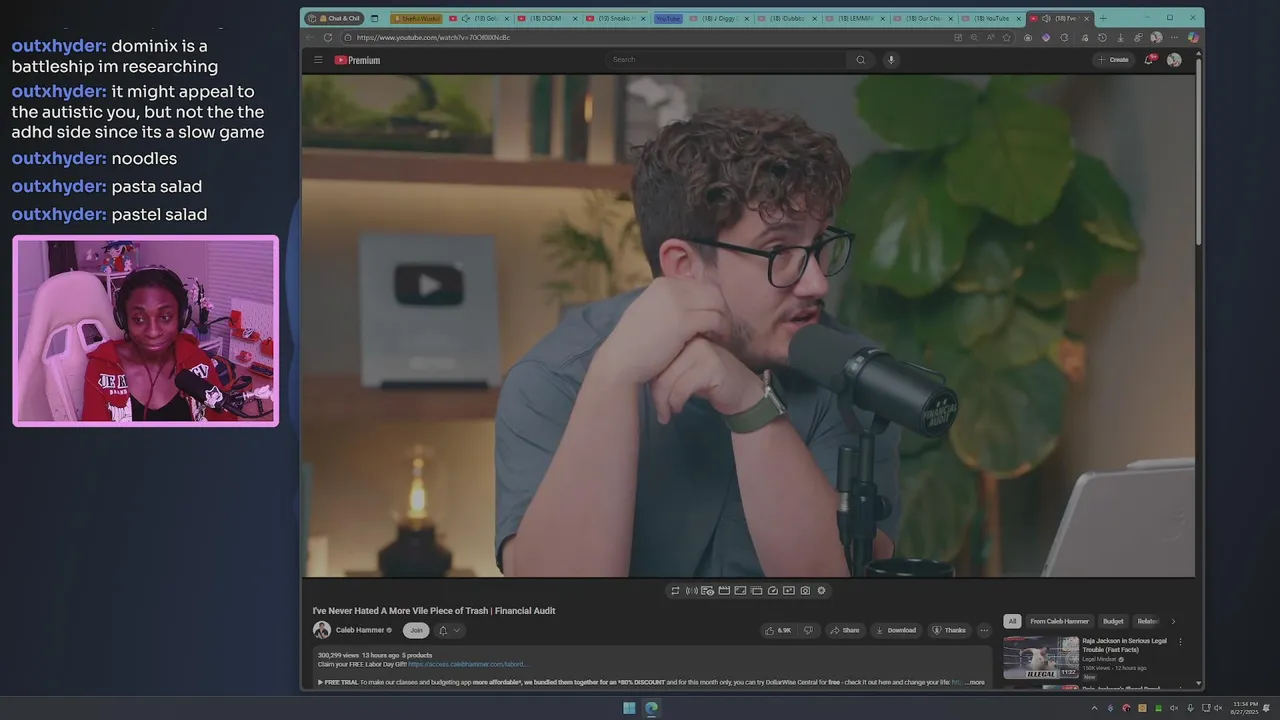Click the YouTube Premium logo

[x=357, y=60]
